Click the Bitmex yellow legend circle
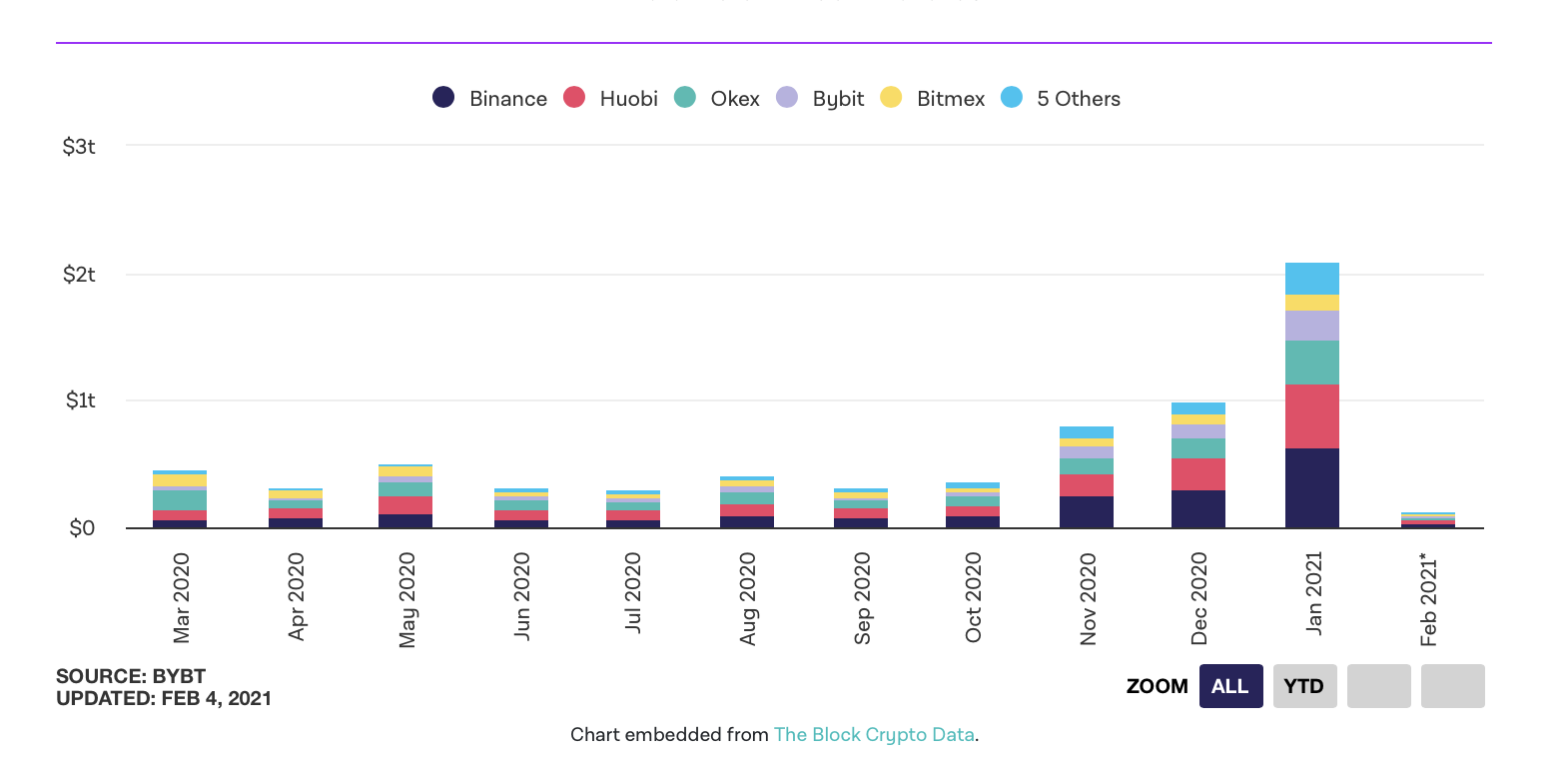 point(891,97)
